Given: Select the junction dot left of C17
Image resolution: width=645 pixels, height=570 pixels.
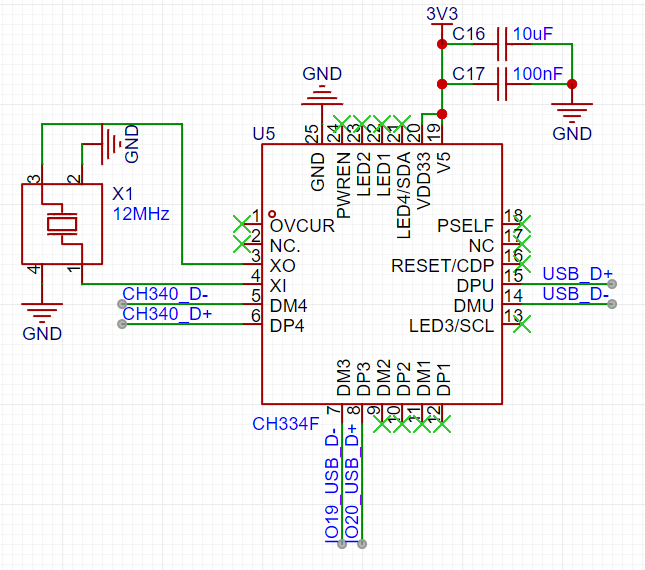Looking at the screenshot, I should tap(442, 84).
